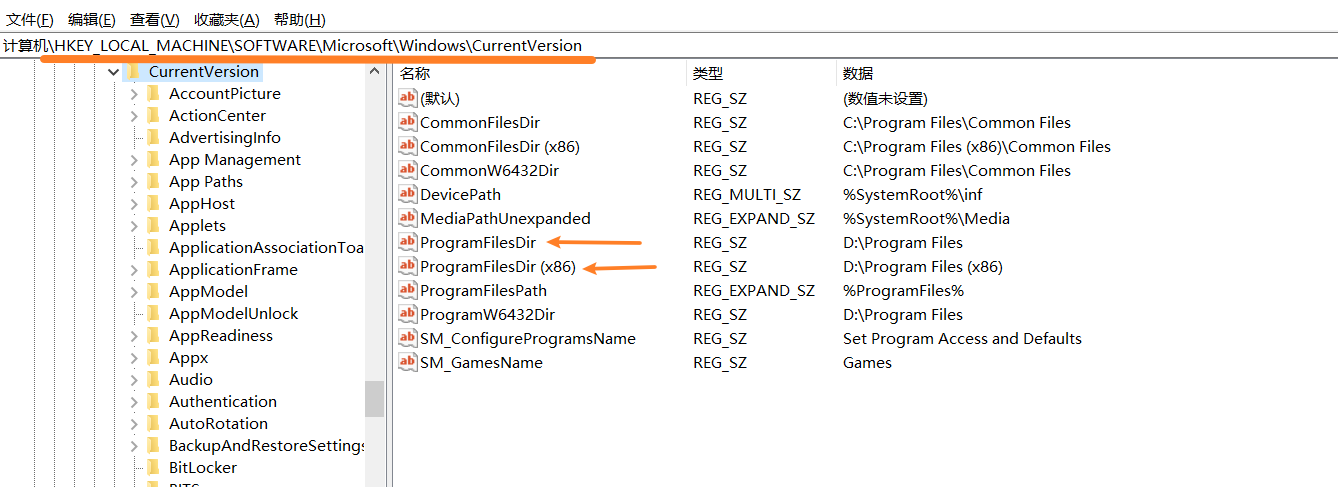Click the CommonFilesDir string icon
The image size is (1338, 487).
click(407, 122)
